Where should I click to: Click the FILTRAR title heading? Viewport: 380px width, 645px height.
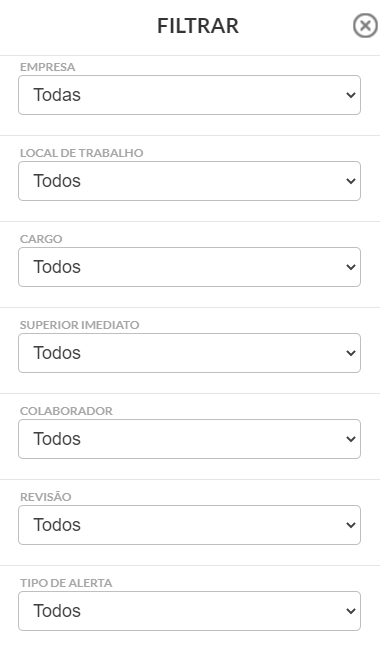pyautogui.click(x=198, y=26)
